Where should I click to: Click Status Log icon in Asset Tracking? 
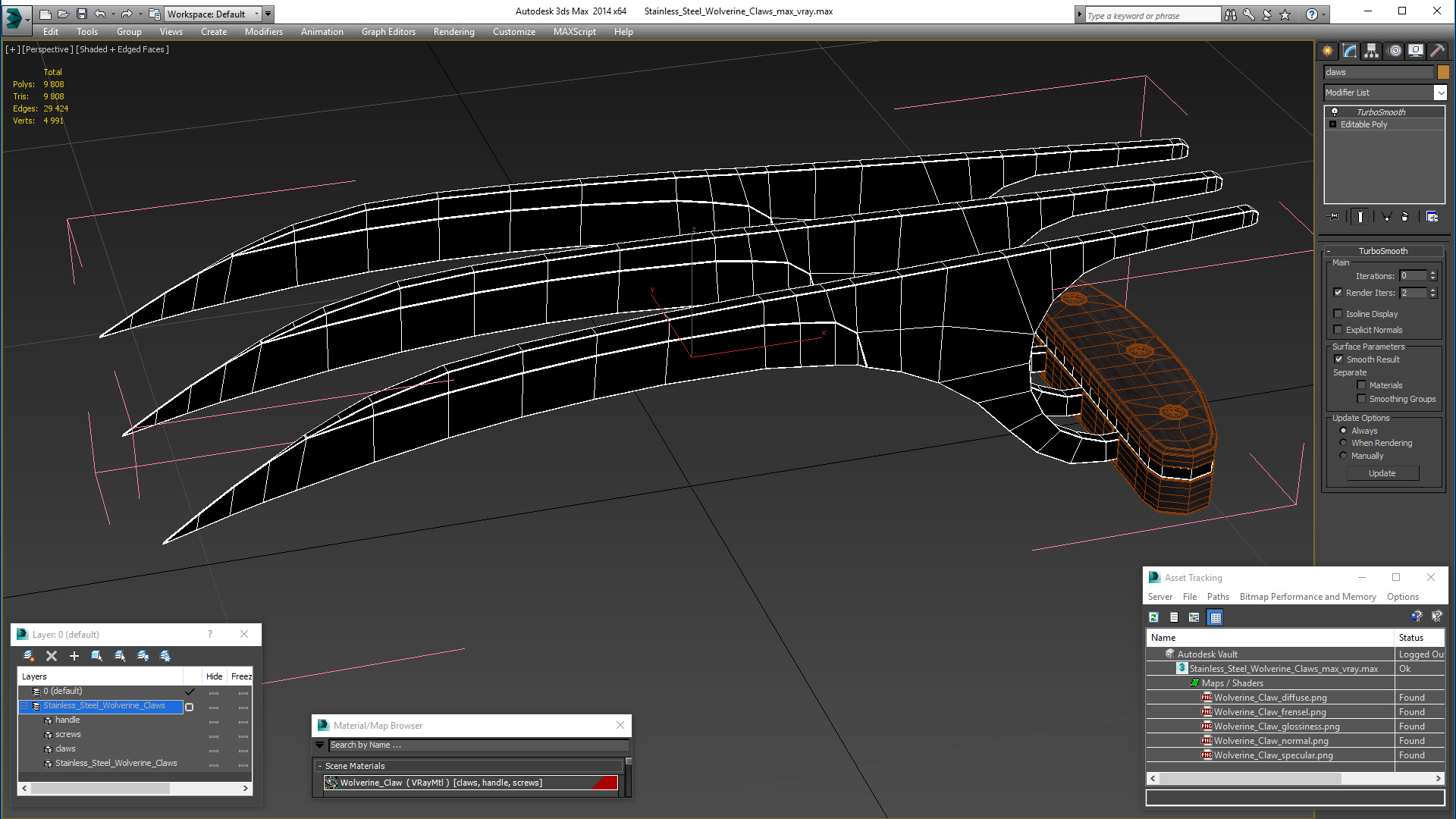tap(1174, 617)
